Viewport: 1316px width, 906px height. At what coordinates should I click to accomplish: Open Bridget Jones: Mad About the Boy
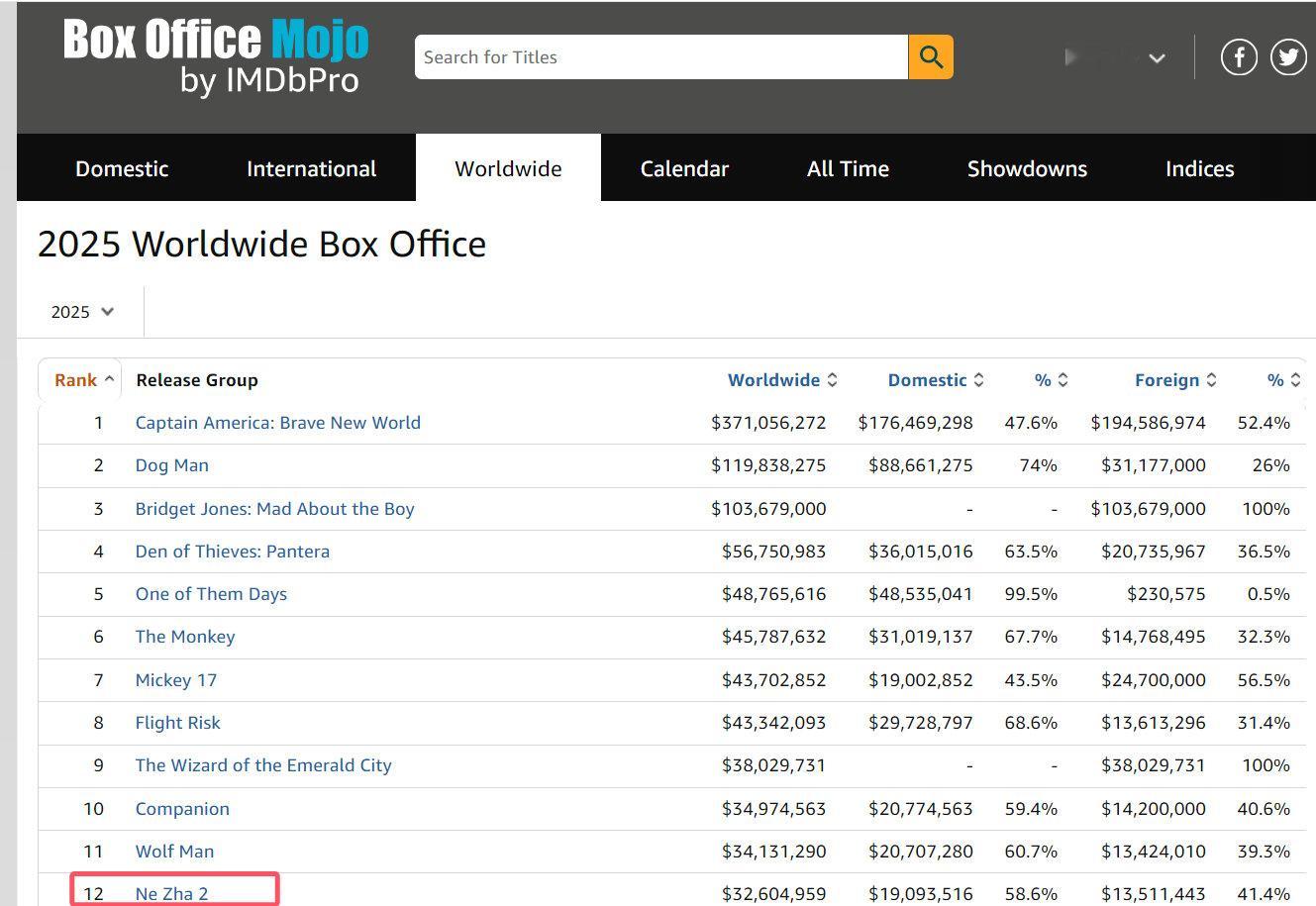[x=275, y=509]
